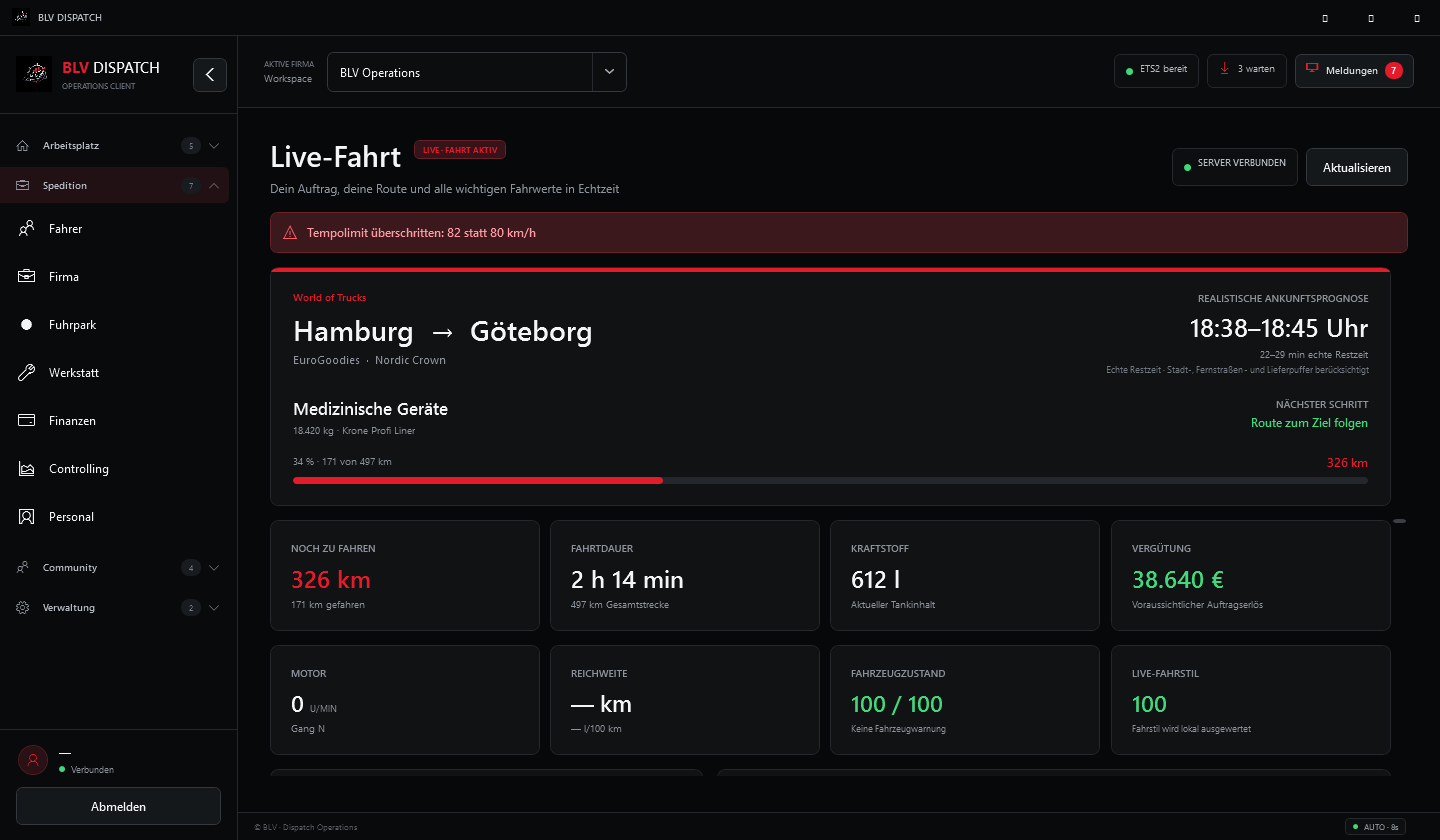Click the Personal badge icon
The image size is (1440, 840).
pyautogui.click(x=27, y=517)
